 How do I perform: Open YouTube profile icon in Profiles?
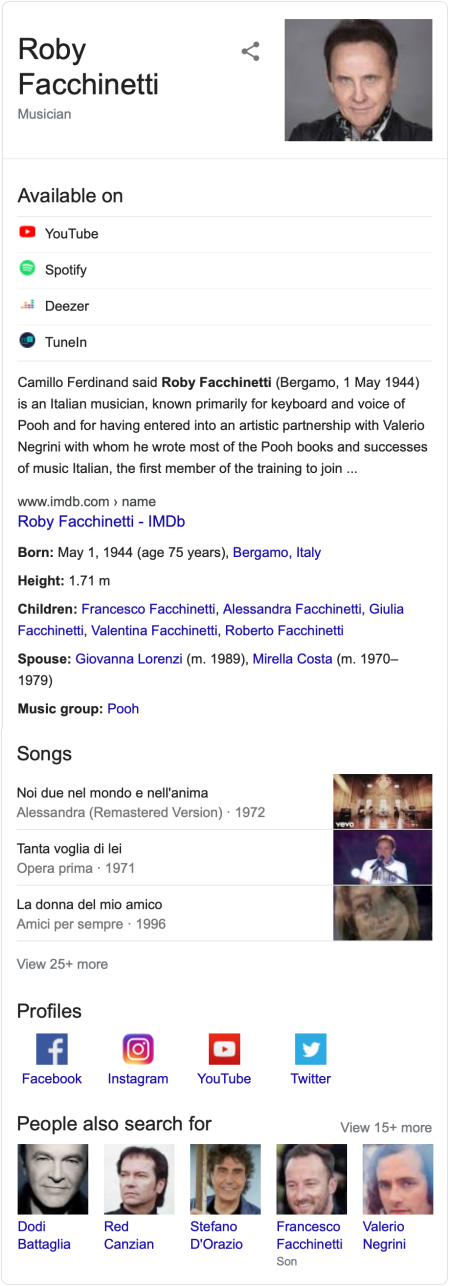pos(224,1049)
